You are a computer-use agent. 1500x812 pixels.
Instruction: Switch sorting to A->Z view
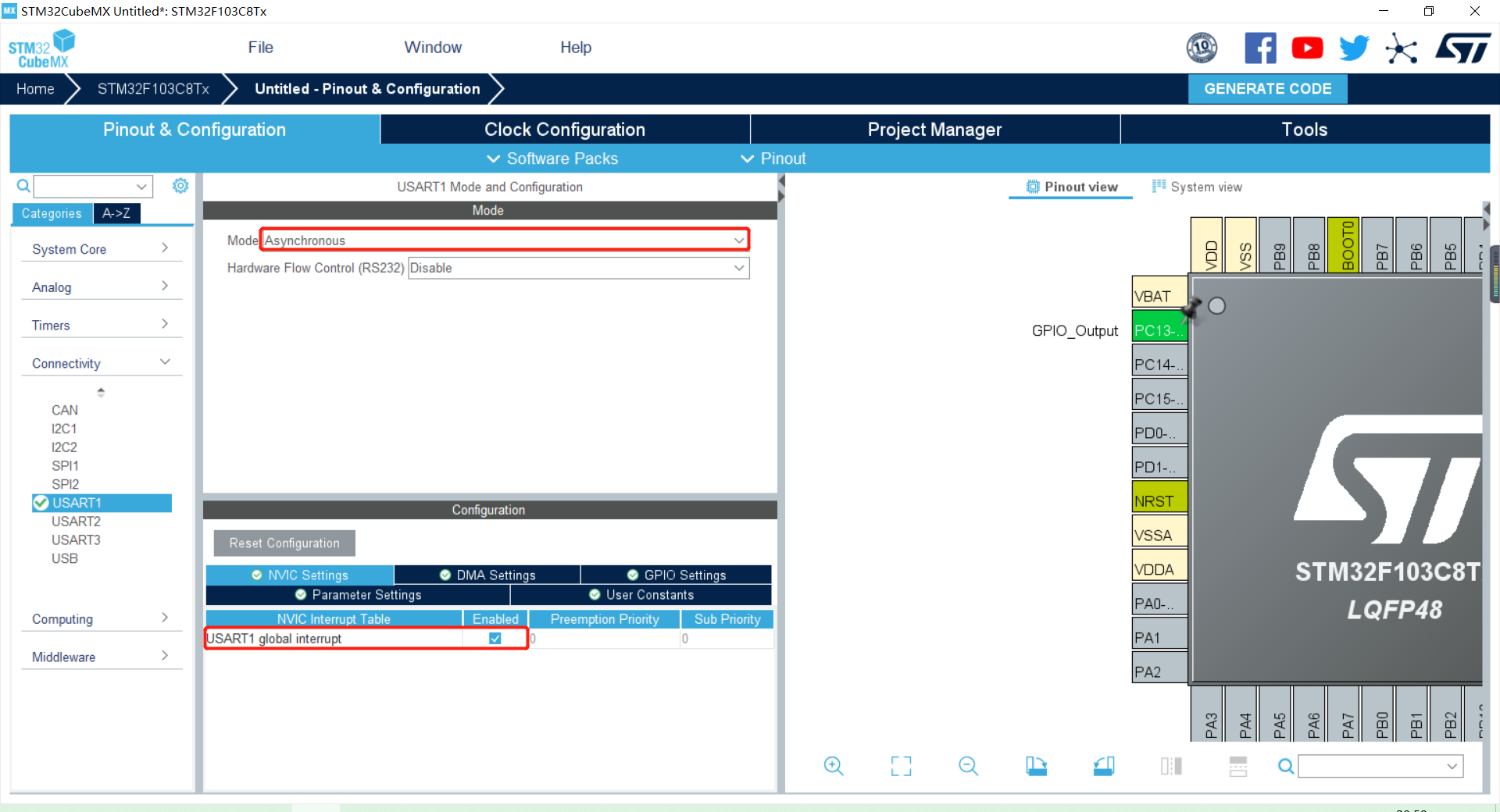pos(116,213)
